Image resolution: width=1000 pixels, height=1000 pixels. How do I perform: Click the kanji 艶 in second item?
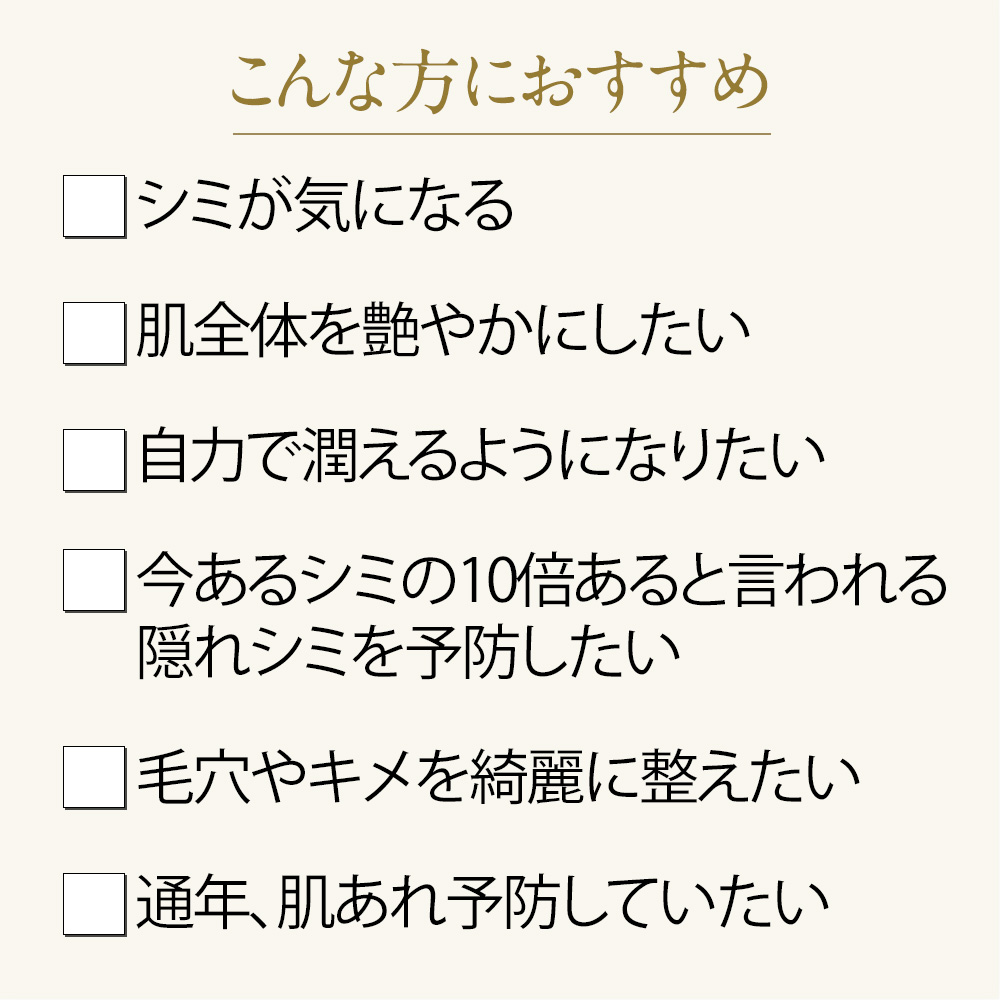[389, 330]
